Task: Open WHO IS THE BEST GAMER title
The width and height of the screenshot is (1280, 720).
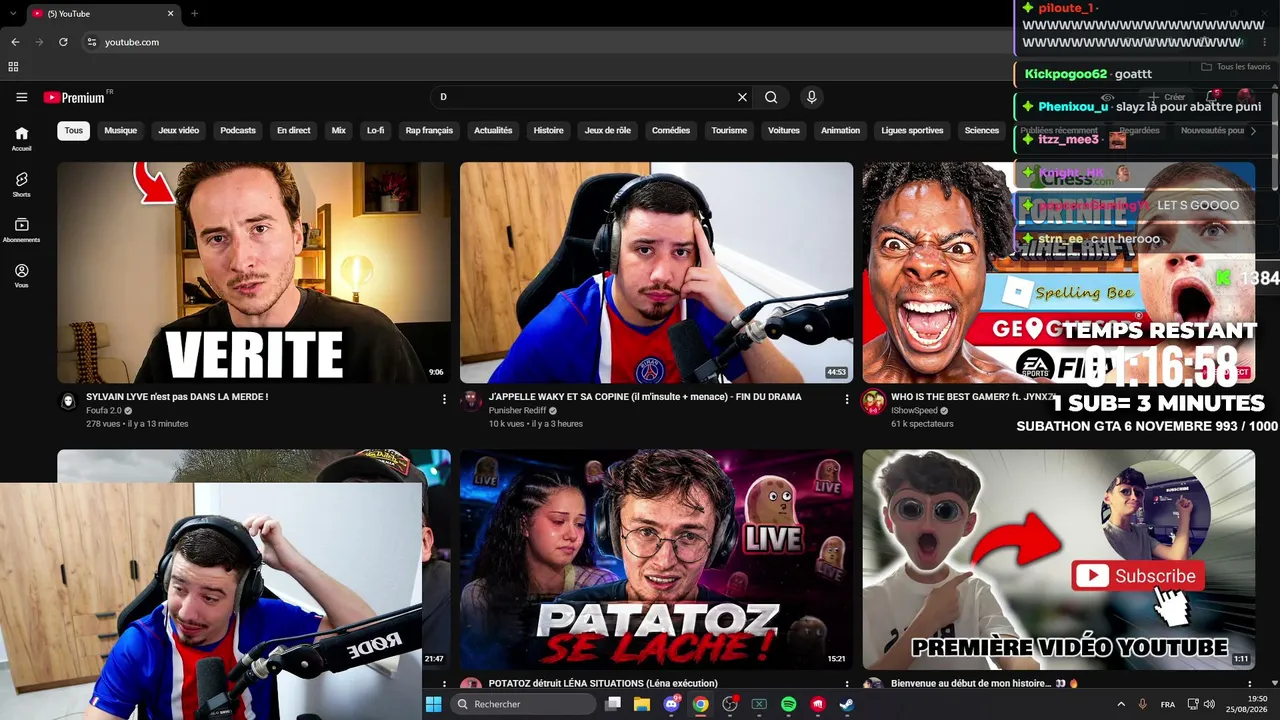Action: (x=972, y=397)
